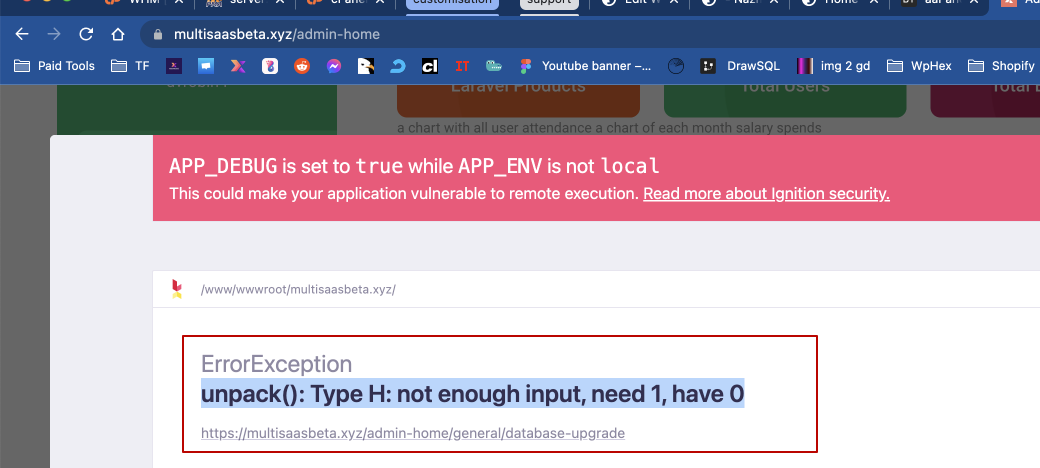
Task: Select the /www/wwwroot/multisaasbeta.xyz/ path text
Action: (298, 290)
